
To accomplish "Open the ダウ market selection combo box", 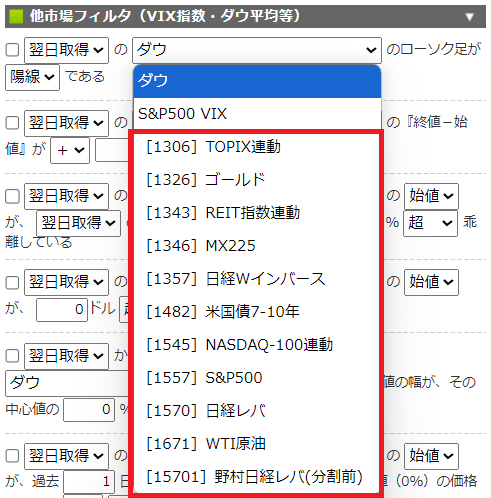I will pyautogui.click(x=257, y=50).
